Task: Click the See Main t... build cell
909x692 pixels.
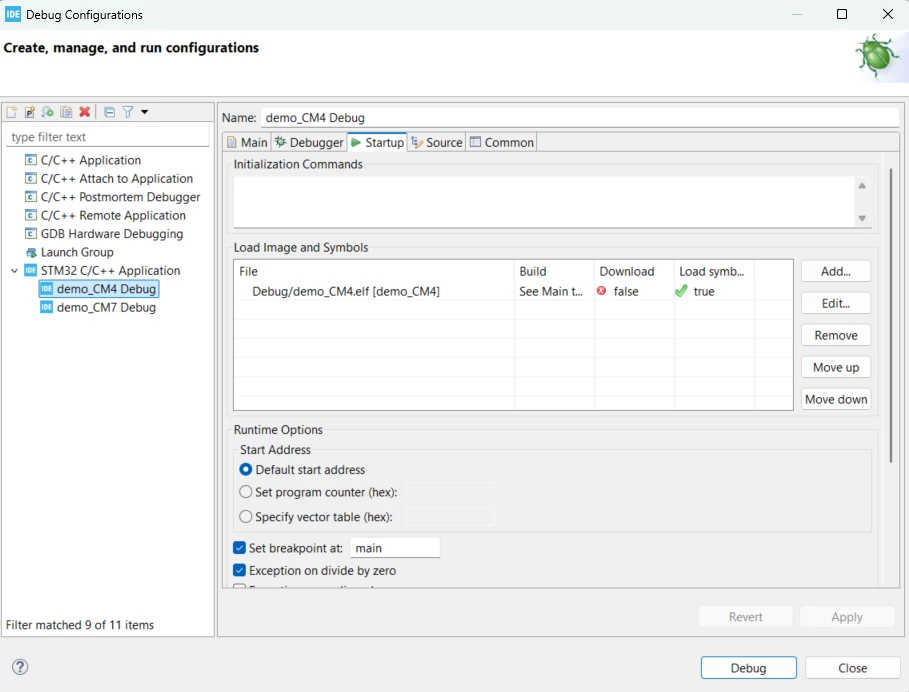Action: click(x=554, y=292)
